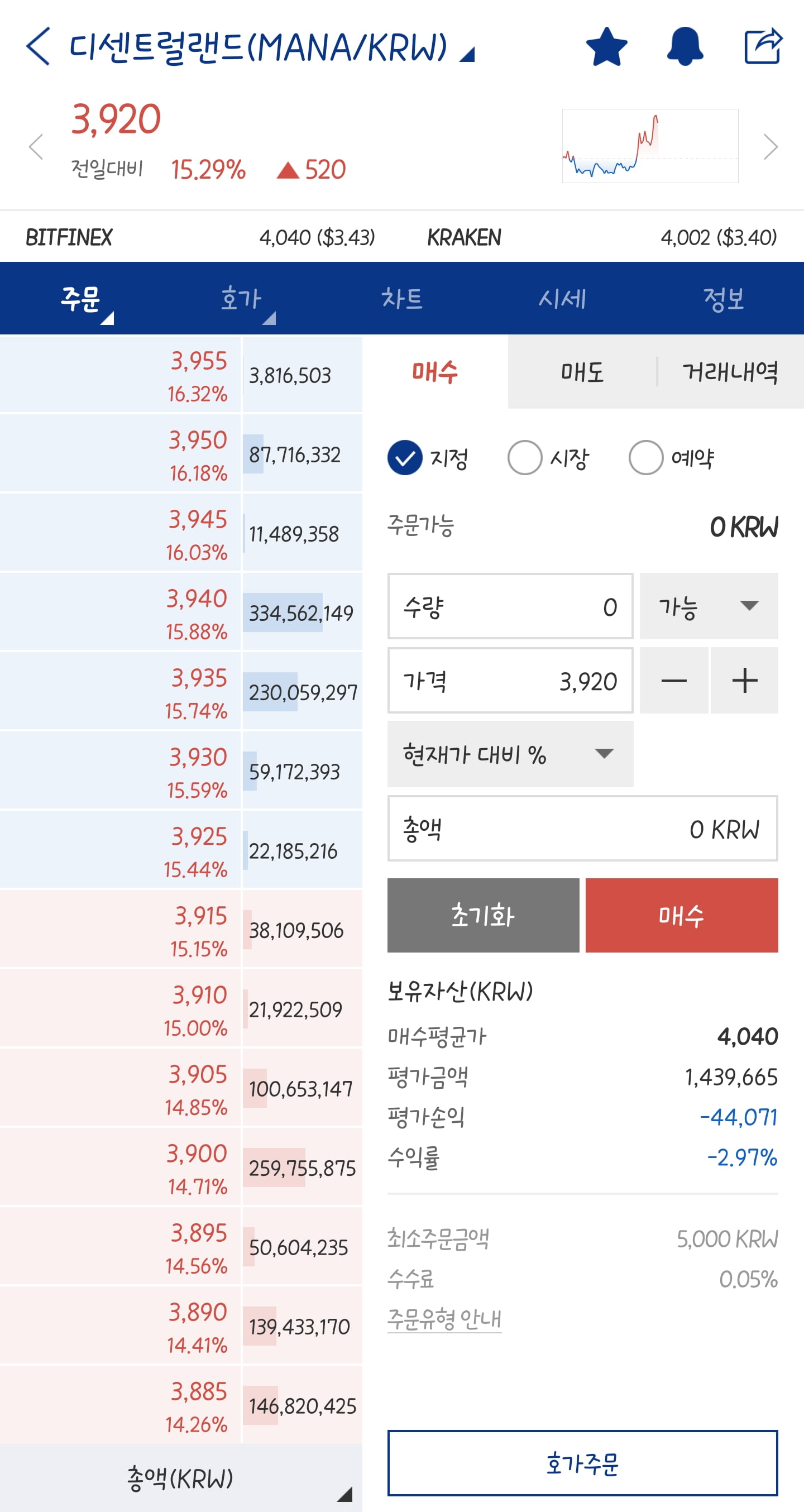Tap the 매수평균가 4,040 value

(748, 1036)
